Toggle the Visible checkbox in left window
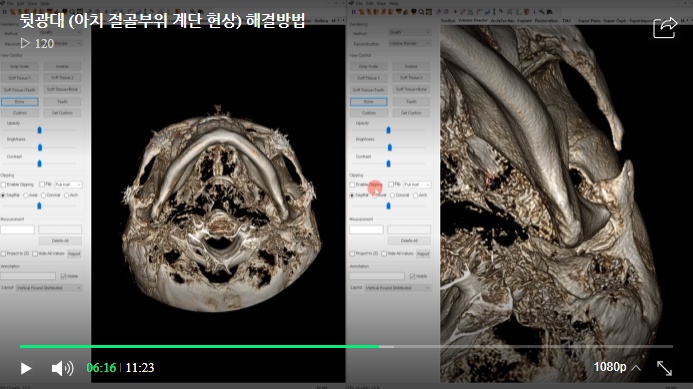The height and width of the screenshot is (389, 693). 63,276
